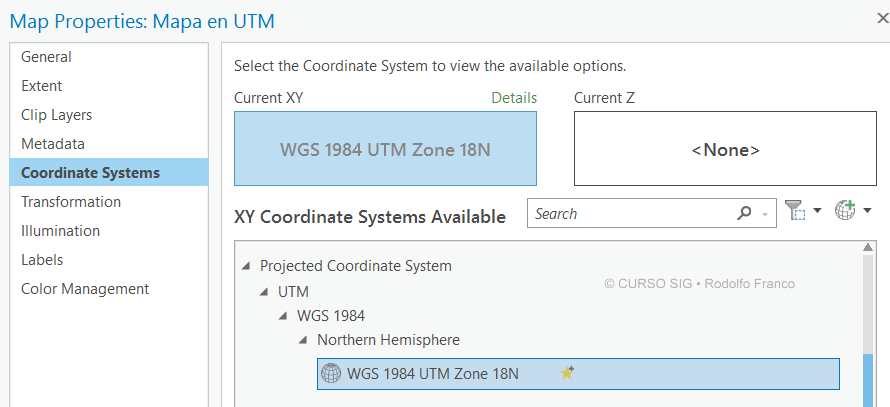Open the General properties page
Image resolution: width=890 pixels, height=407 pixels.
pos(46,57)
